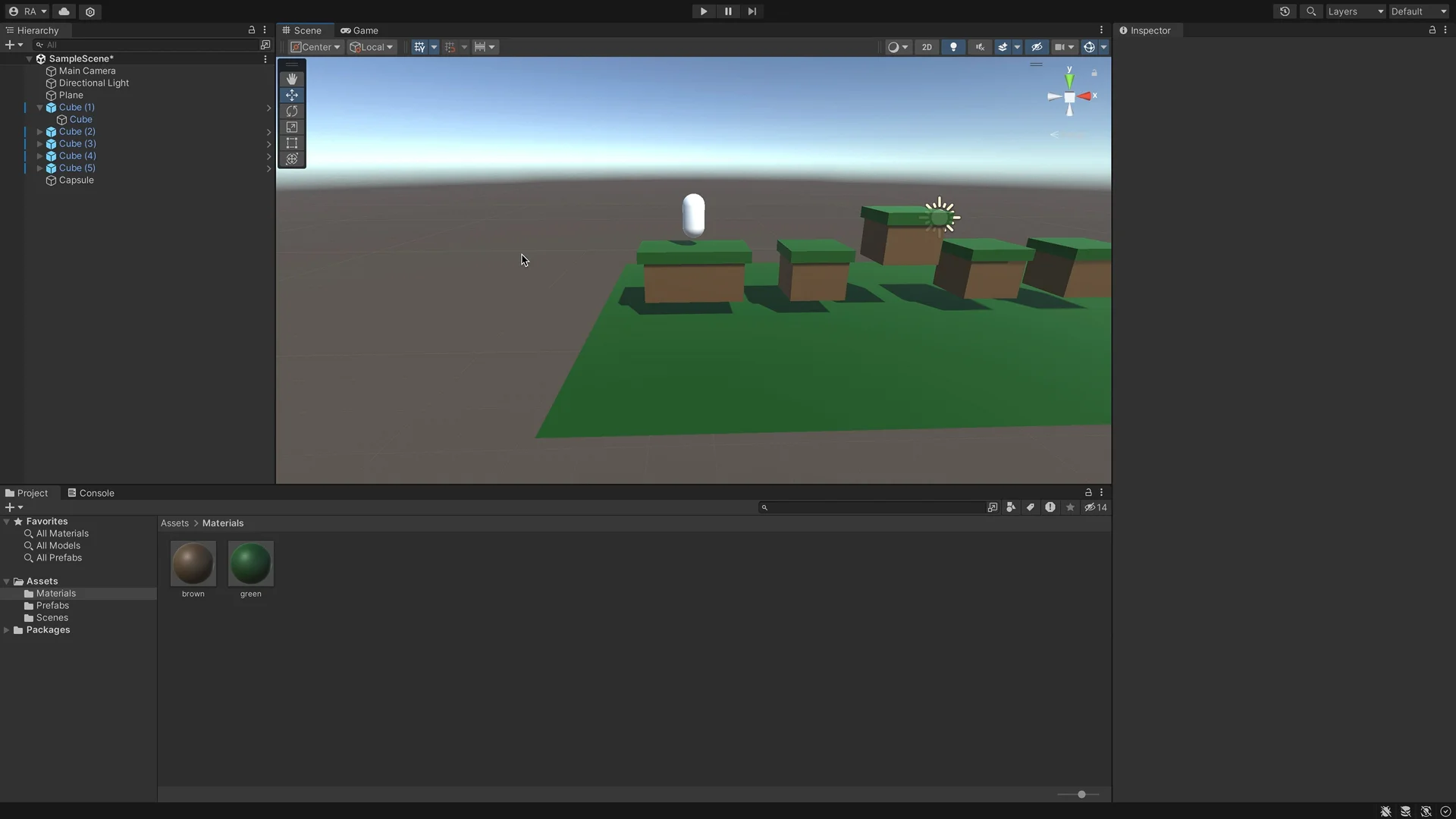The image size is (1456, 819).
Task: Click the Pause button
Action: [x=728, y=11]
